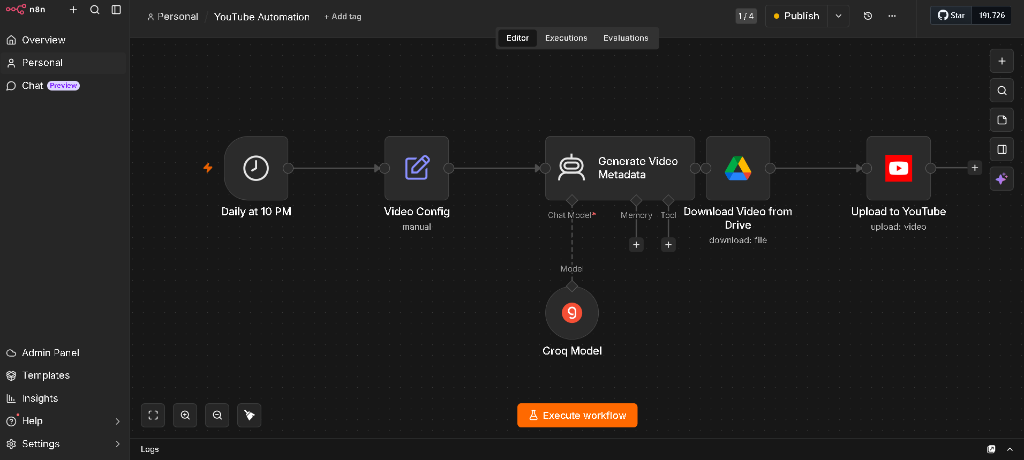This screenshot has height=460, width=1024.
Task: Click the n8n logo
Action: click(26, 10)
